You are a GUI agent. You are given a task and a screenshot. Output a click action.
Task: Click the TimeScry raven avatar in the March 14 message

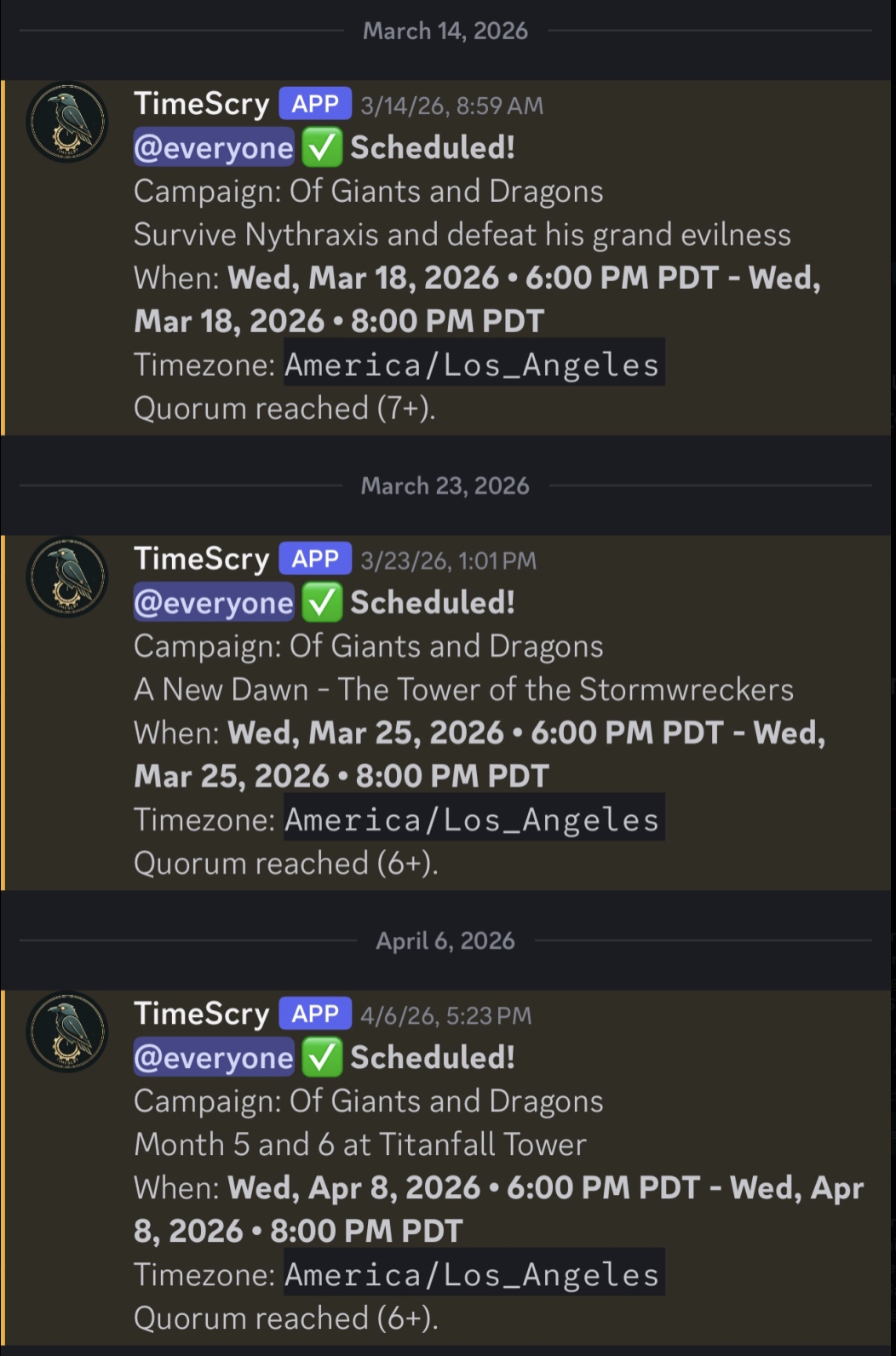(x=66, y=119)
